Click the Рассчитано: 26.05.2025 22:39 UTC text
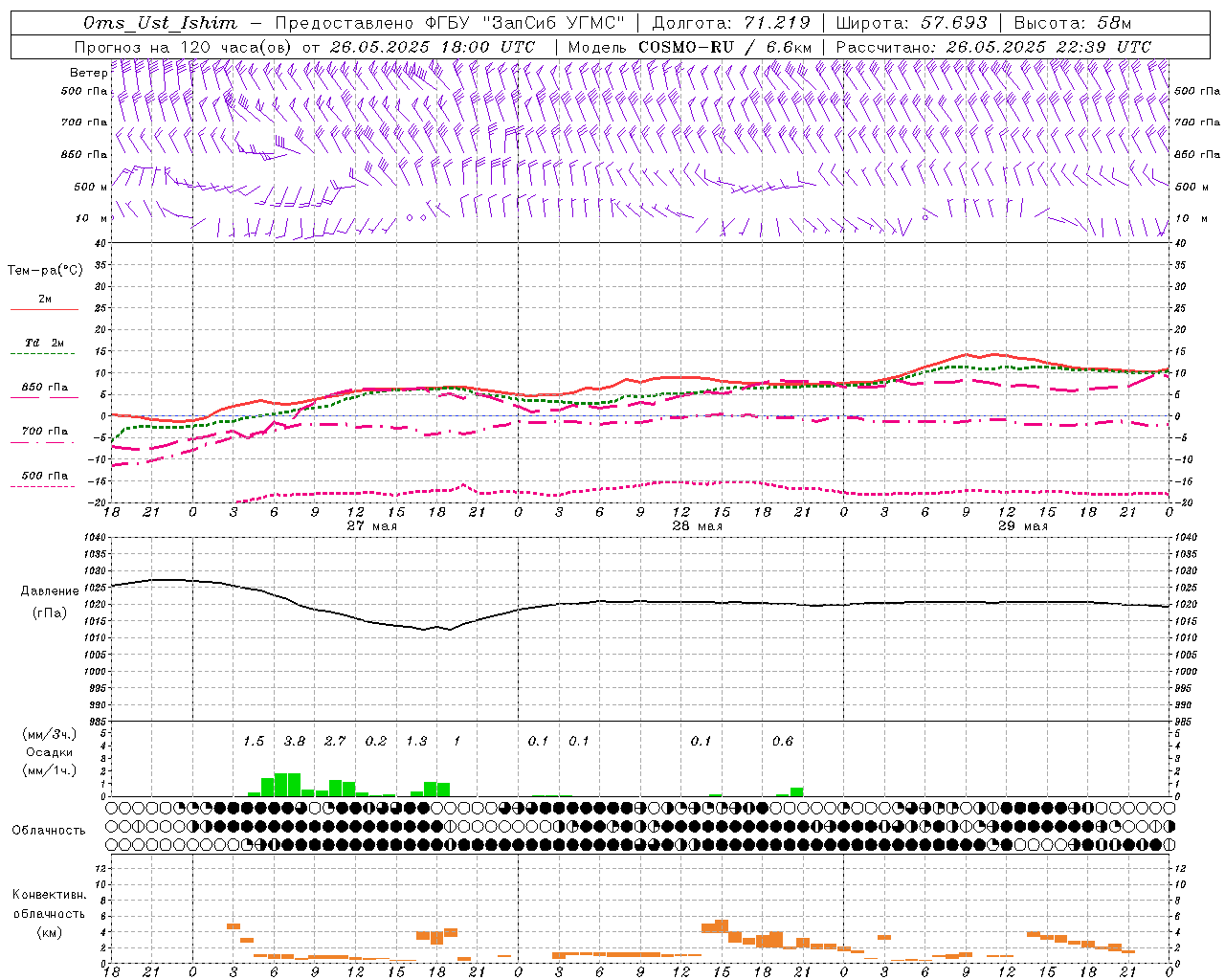1225x980 pixels. pyautogui.click(x=993, y=47)
